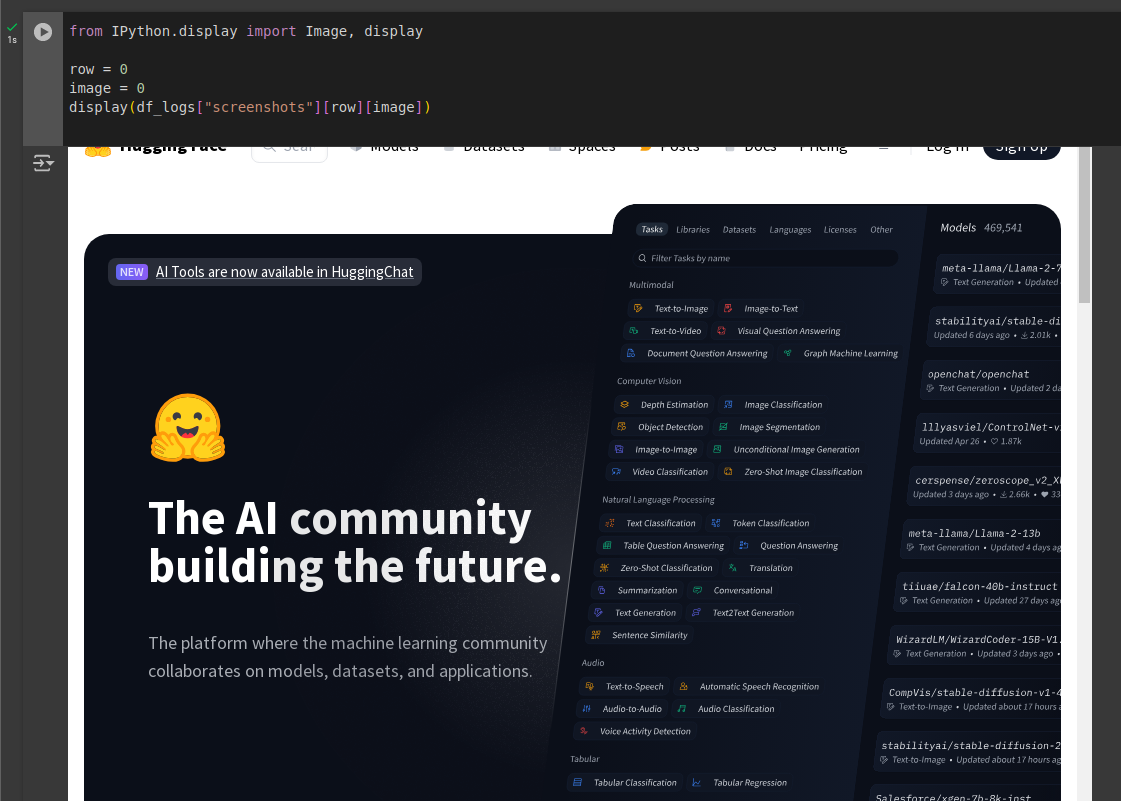Click the Multimodal section label
Image resolution: width=1121 pixels, height=801 pixels.
[651, 285]
